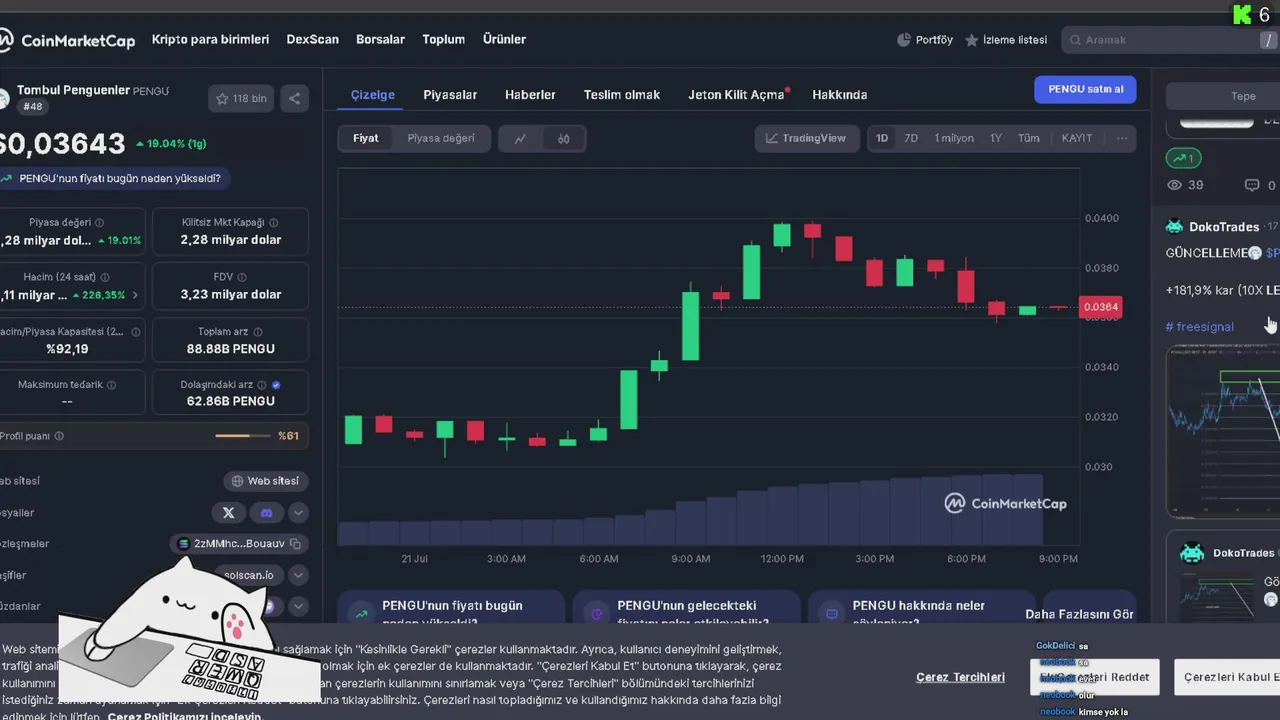The width and height of the screenshot is (1280, 720).
Task: Click info icon next to Piyasa değeri
Action: coord(99,223)
